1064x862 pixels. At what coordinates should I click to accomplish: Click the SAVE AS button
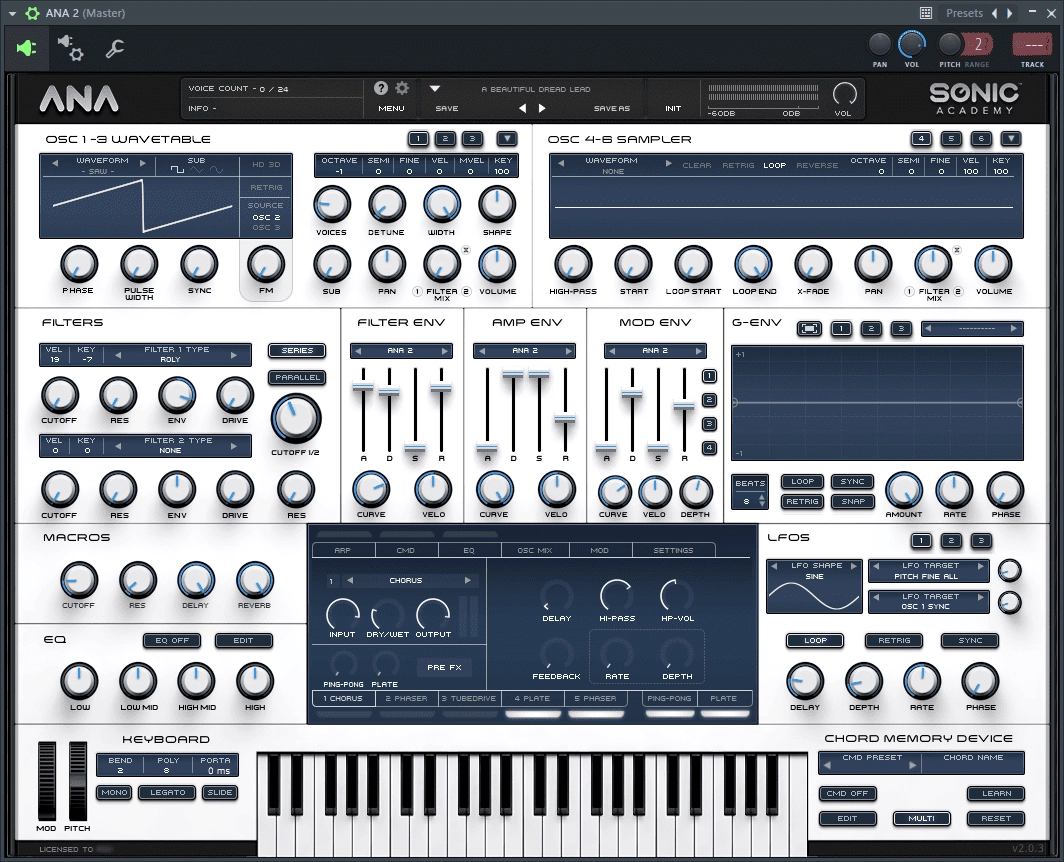click(x=611, y=108)
